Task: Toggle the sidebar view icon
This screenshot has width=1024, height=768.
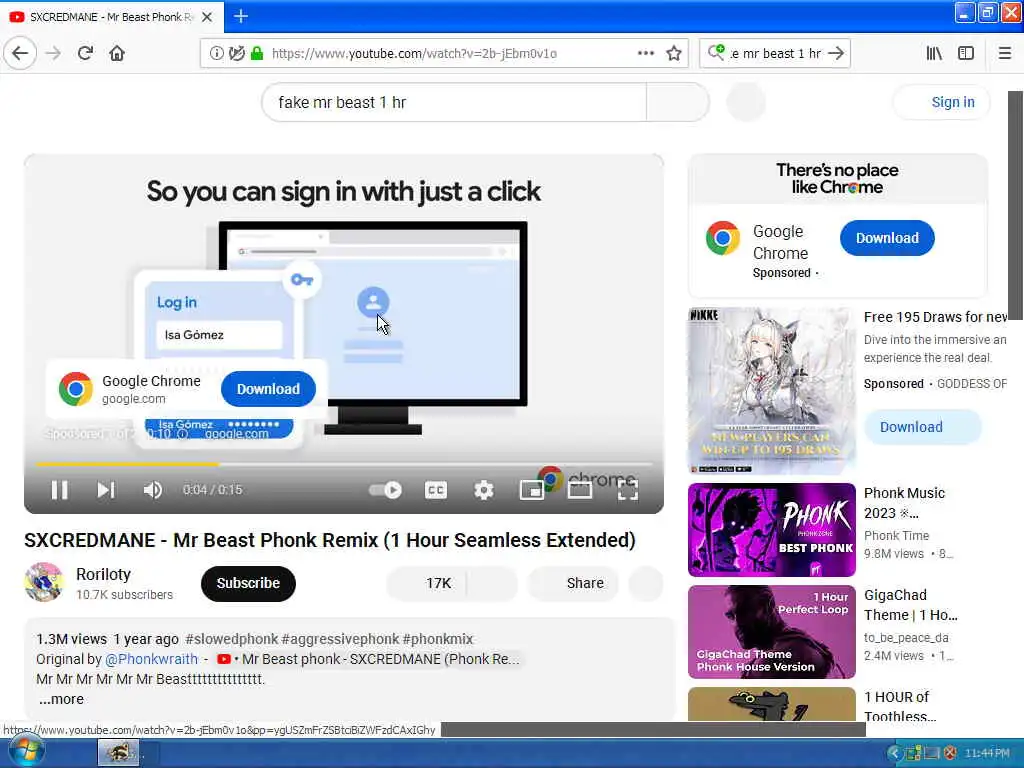Action: 966,53
